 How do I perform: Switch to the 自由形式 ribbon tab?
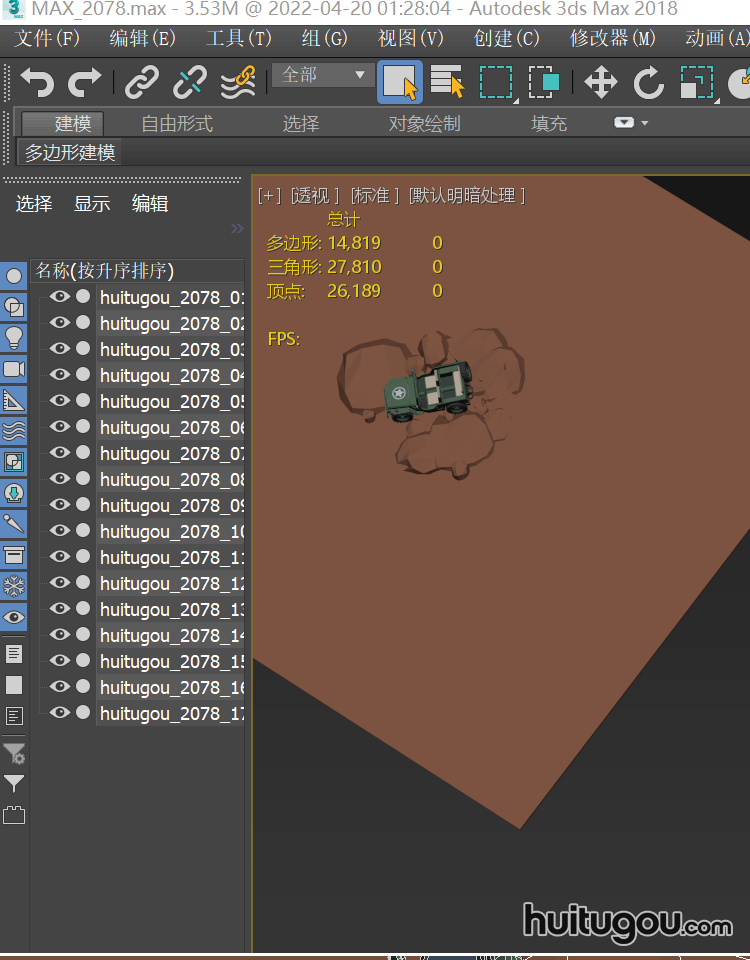pyautogui.click(x=177, y=124)
